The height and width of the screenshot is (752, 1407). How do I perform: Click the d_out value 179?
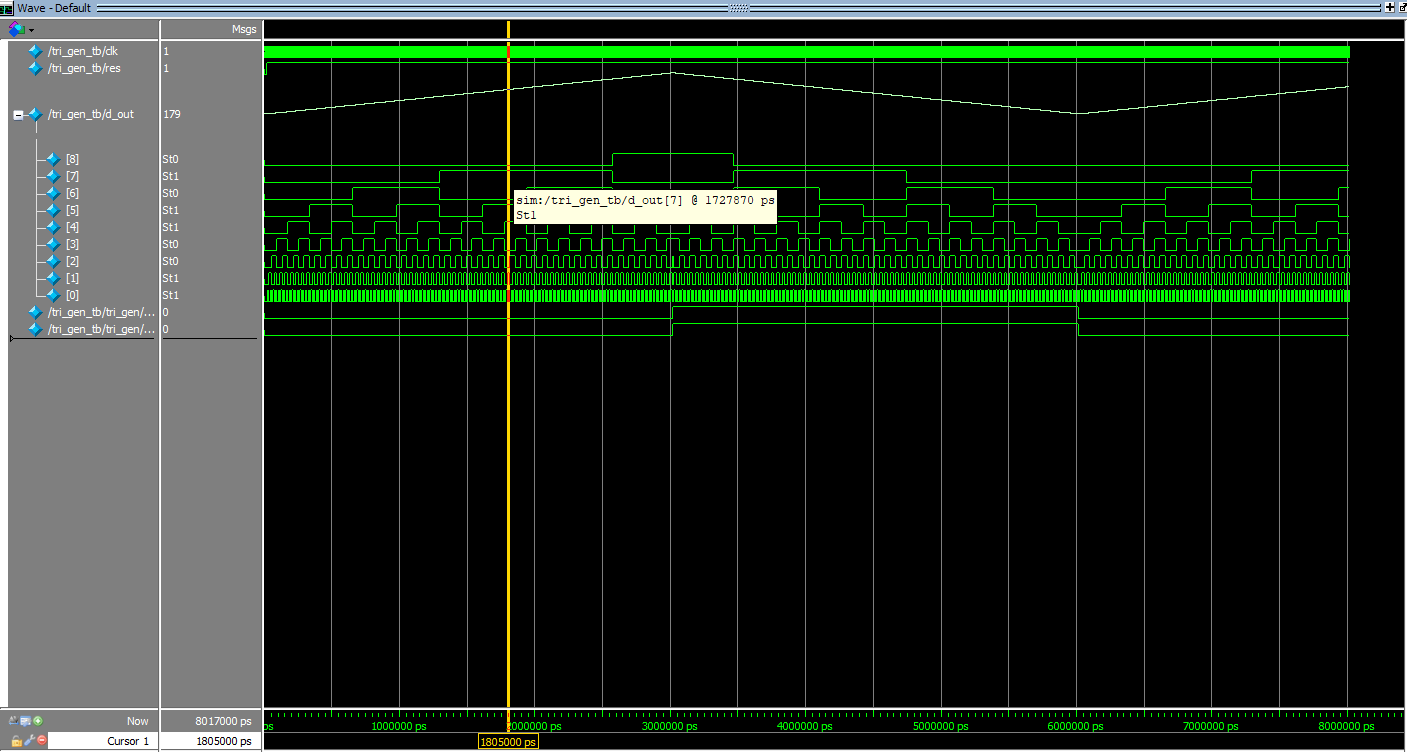[x=172, y=114]
